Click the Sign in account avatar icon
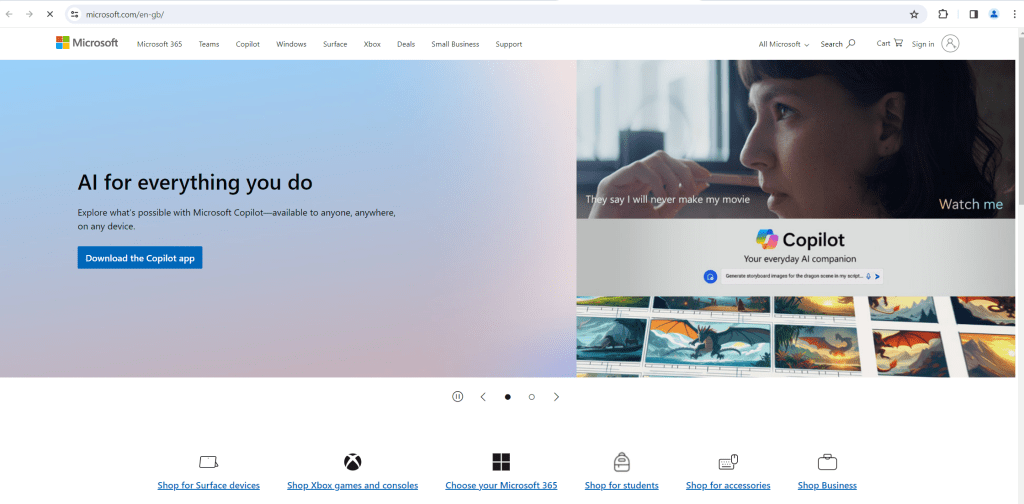This screenshot has width=1024, height=504. coord(950,43)
